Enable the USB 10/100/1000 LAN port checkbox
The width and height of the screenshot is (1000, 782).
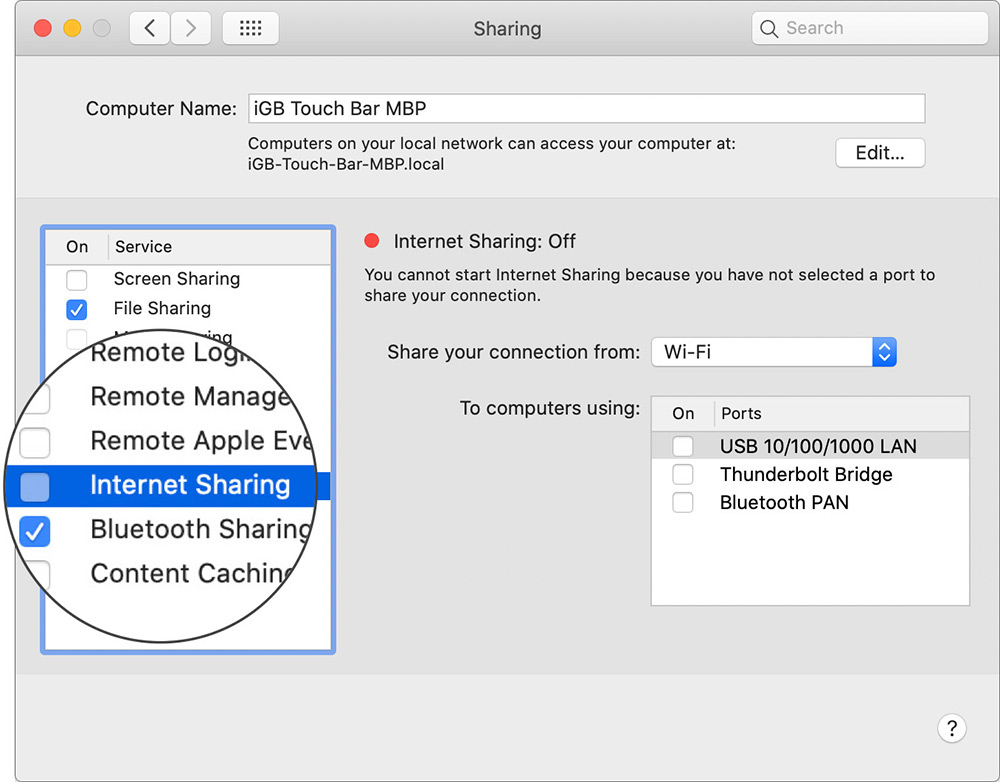click(x=683, y=446)
